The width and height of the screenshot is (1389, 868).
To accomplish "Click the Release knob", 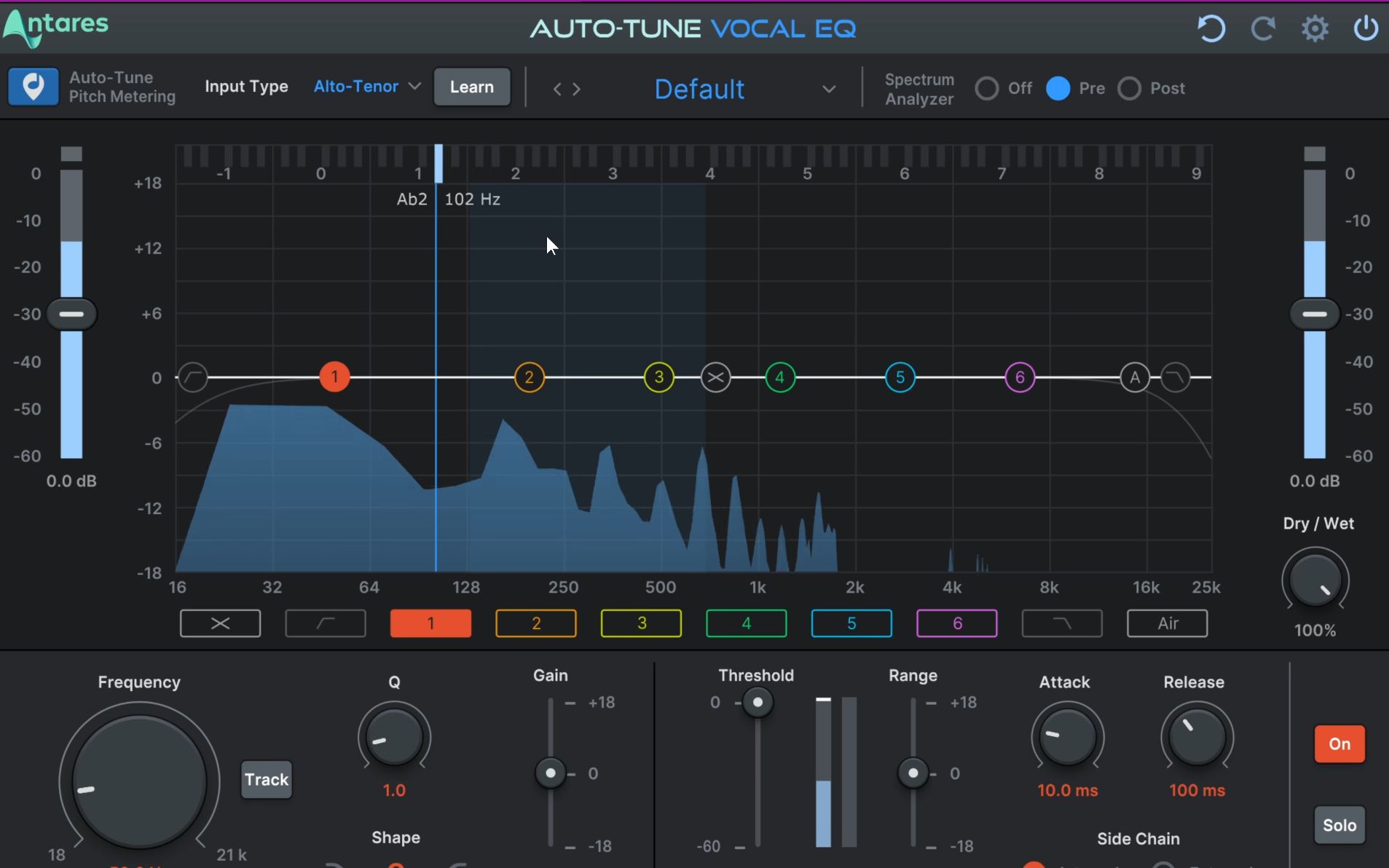I will click(1197, 736).
